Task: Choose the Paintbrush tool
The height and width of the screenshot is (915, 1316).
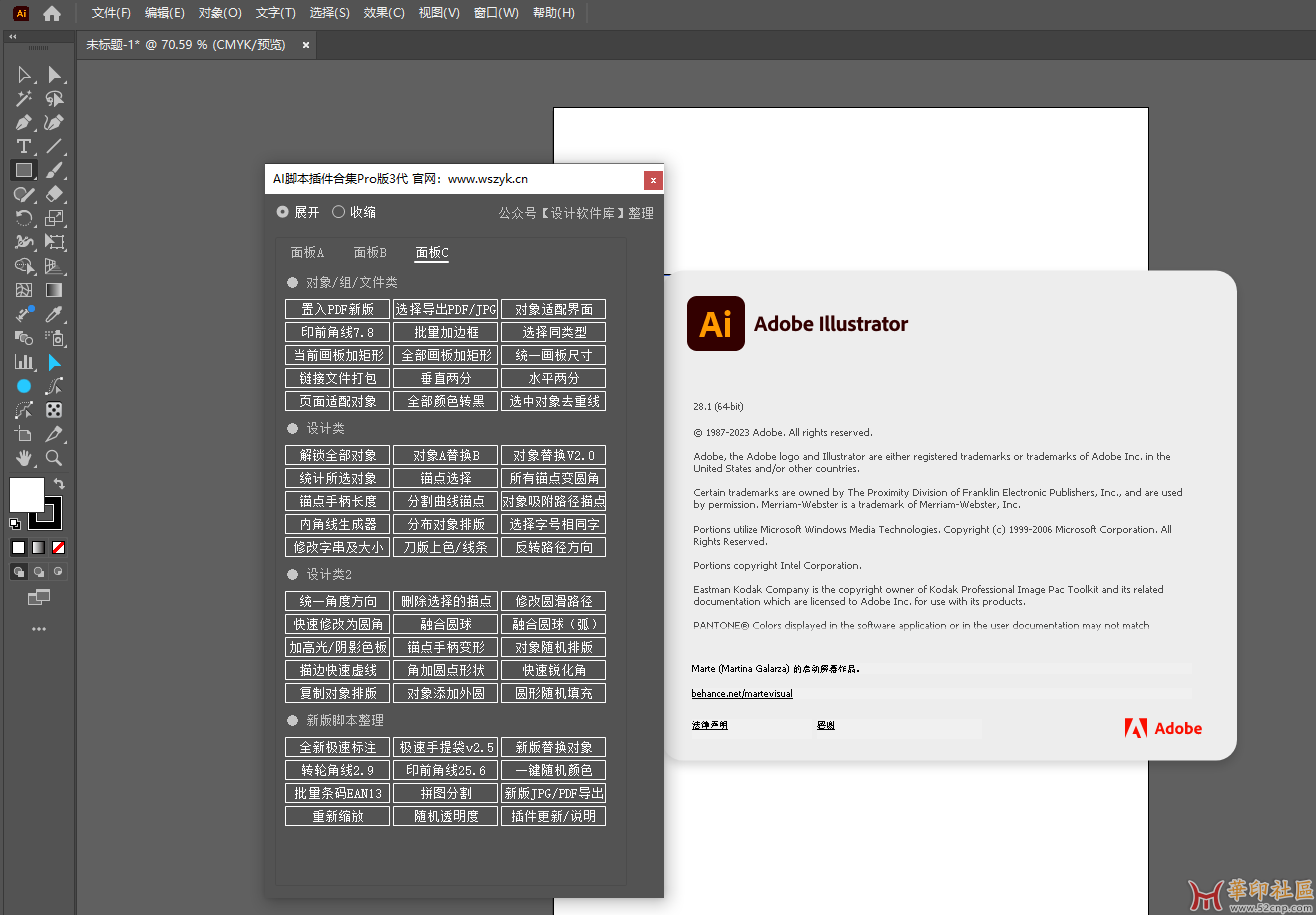Action: (54, 171)
